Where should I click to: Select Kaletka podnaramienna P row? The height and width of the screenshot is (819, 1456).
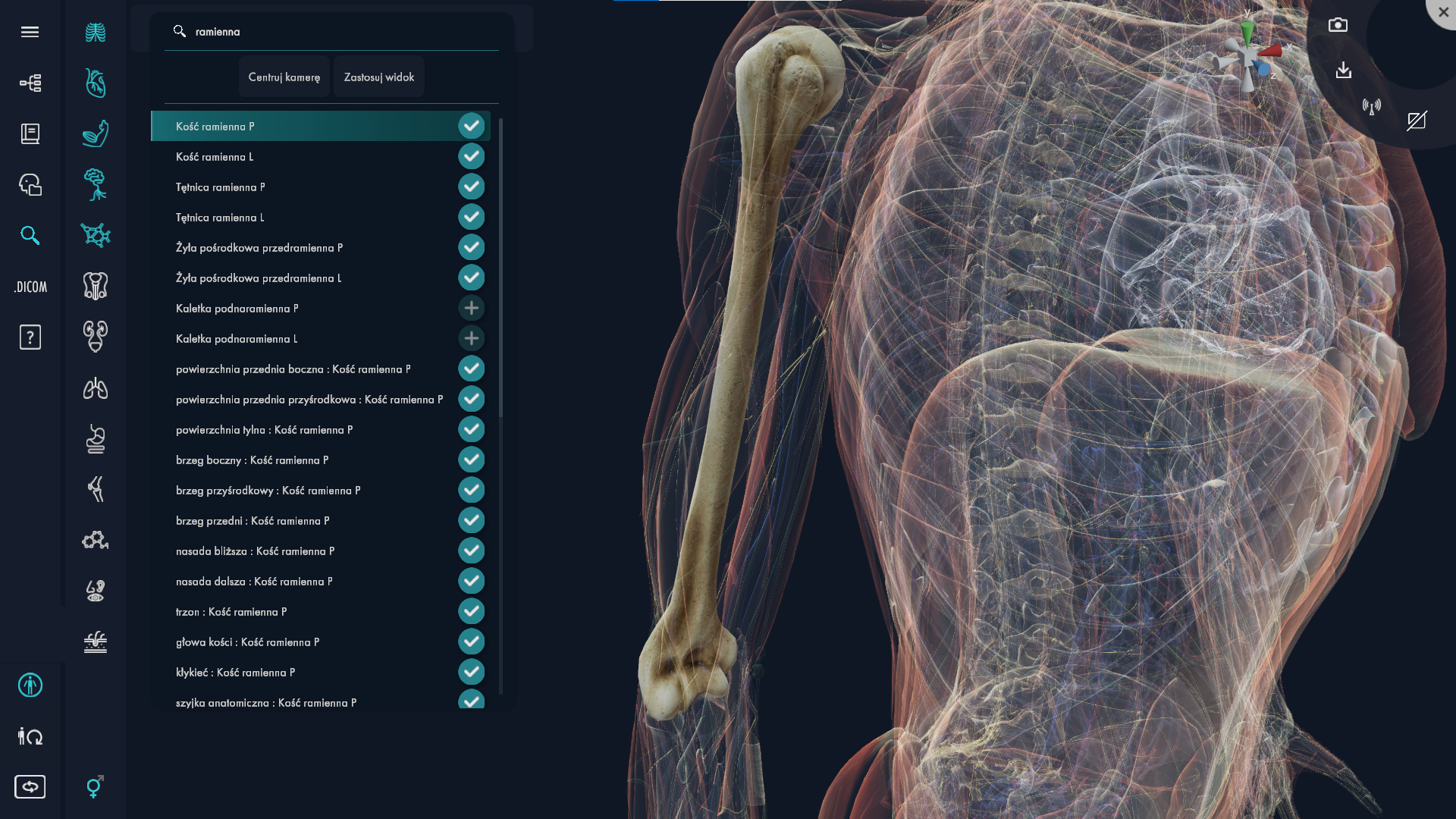point(321,308)
